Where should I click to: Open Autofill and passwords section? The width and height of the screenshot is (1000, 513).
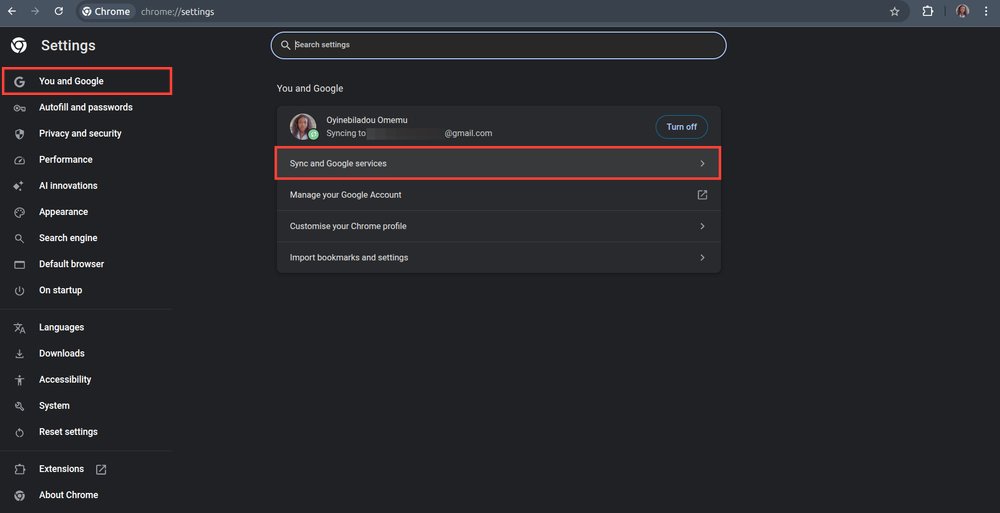tap(85, 108)
